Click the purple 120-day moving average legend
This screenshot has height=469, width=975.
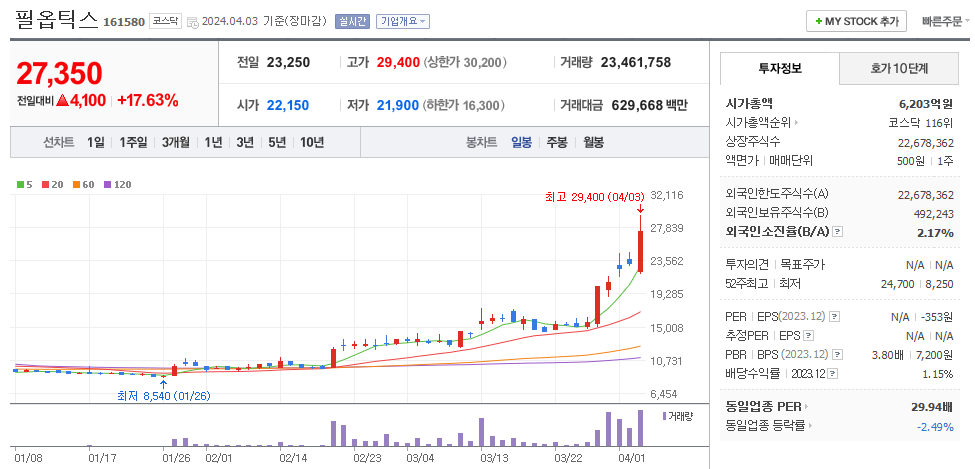117,185
